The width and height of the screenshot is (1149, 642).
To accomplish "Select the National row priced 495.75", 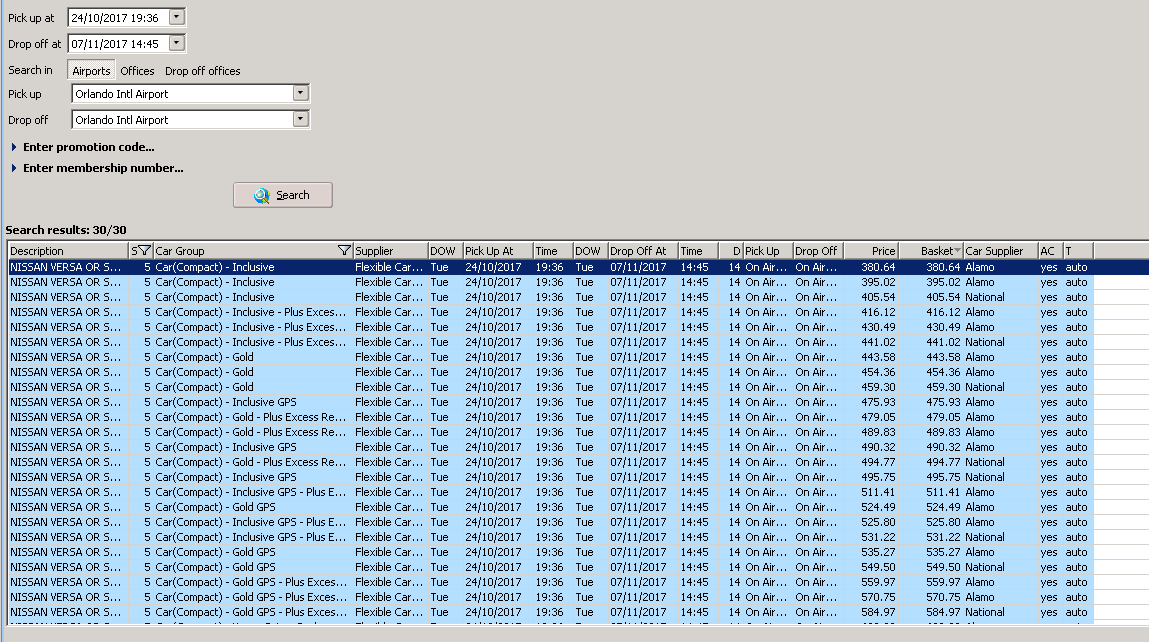I will point(550,477).
